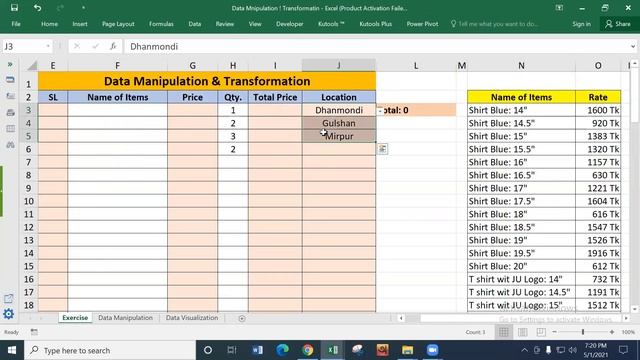Viewport: 640px width, 360px height.
Task: Switch to the Formulas tab
Action: [161, 24]
